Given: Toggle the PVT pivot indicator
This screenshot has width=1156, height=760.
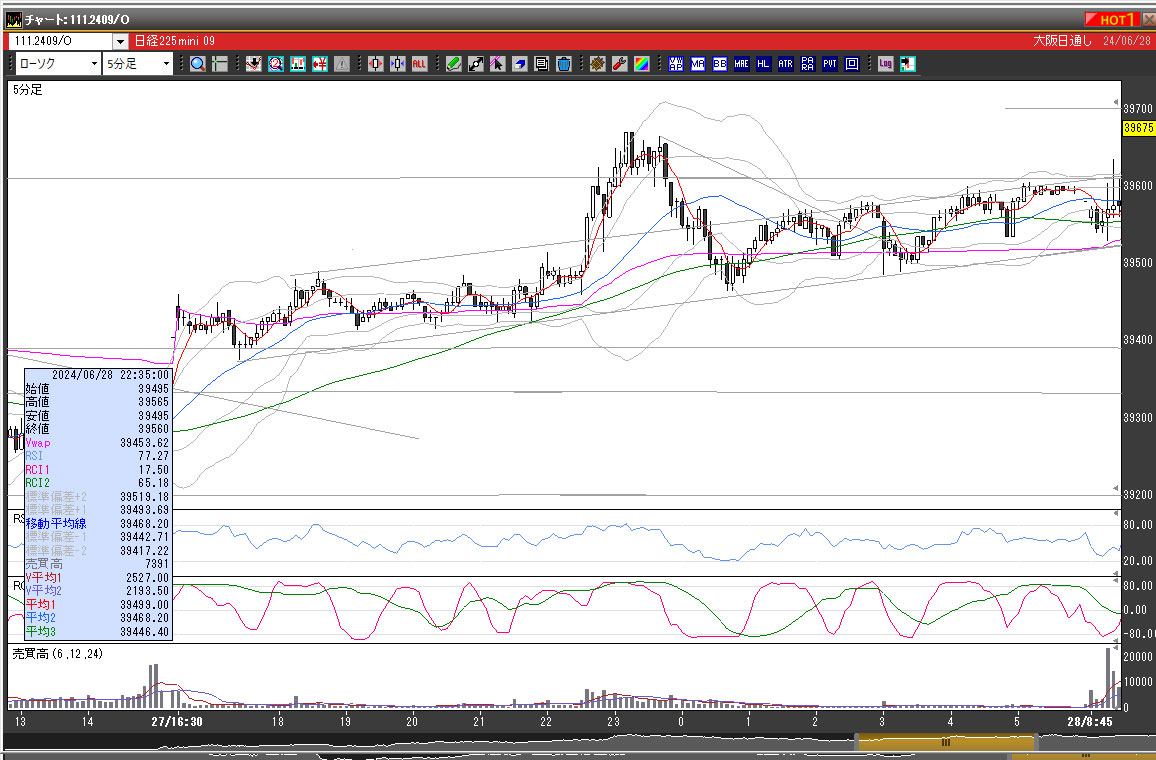Looking at the screenshot, I should click(x=830, y=64).
